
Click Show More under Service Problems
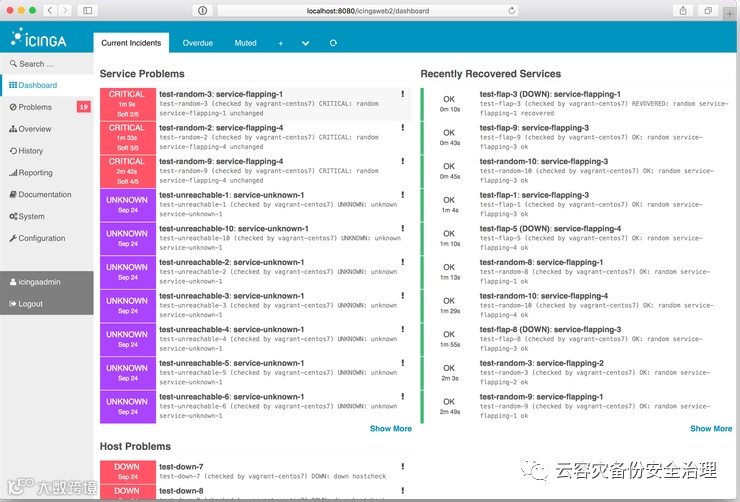click(390, 428)
